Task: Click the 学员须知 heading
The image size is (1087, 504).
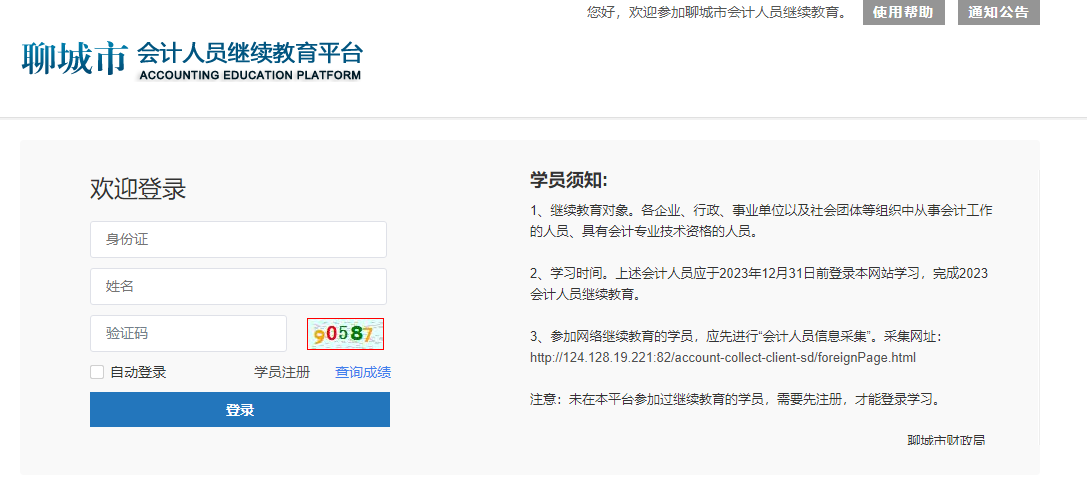Action: click(x=568, y=180)
